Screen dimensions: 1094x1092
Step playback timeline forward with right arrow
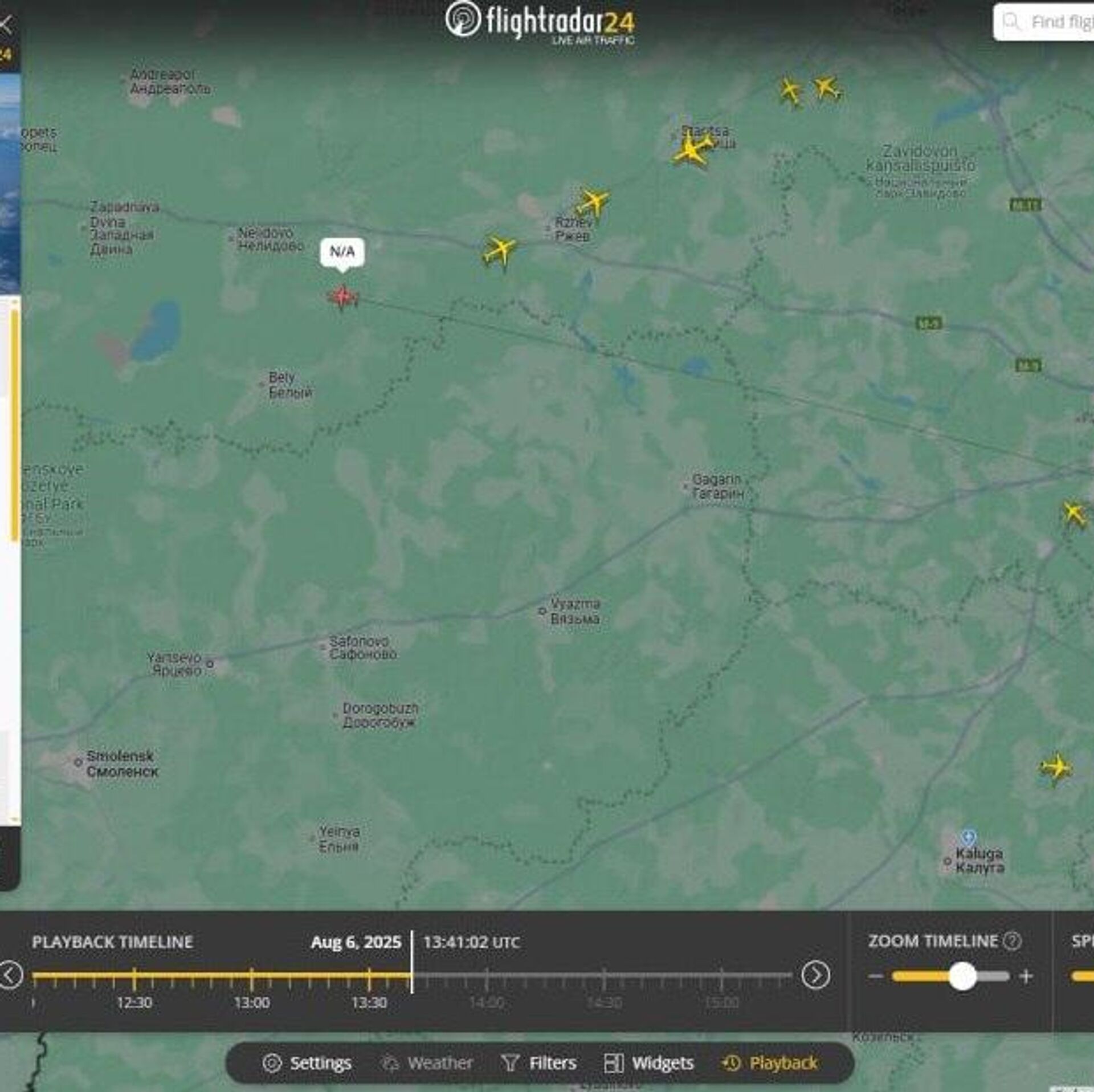pos(815,975)
